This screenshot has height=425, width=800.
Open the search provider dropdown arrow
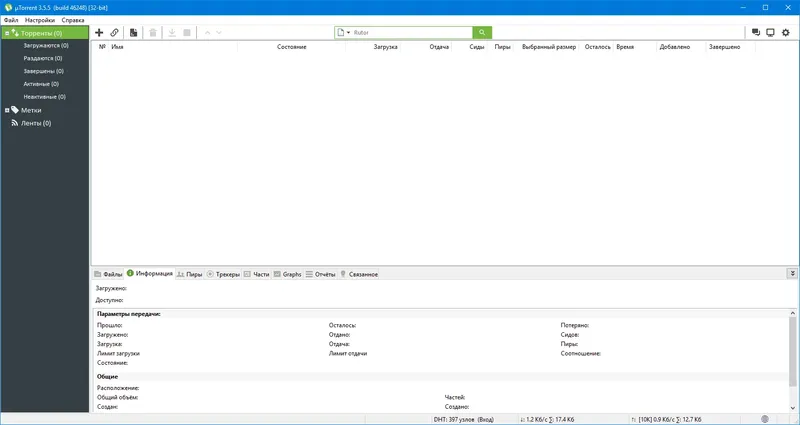[x=348, y=33]
